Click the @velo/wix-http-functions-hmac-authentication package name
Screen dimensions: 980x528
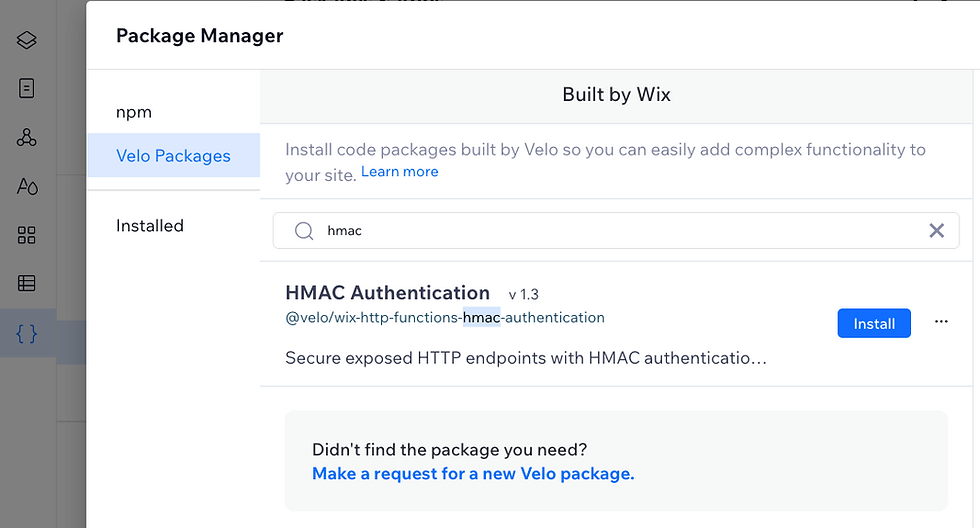click(445, 317)
